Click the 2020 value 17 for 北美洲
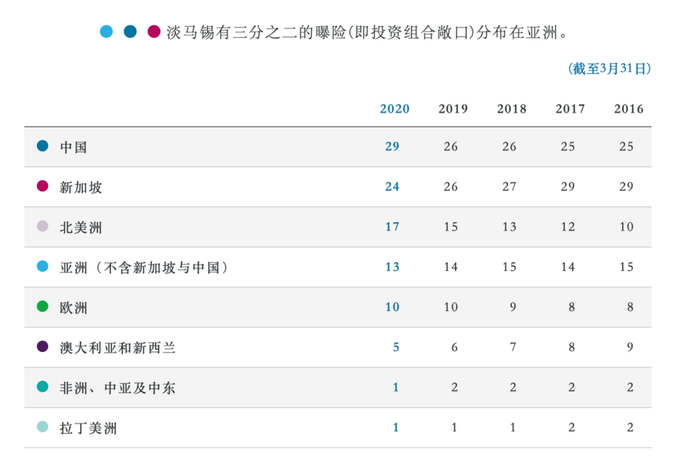This screenshot has width=700, height=459. tap(392, 227)
